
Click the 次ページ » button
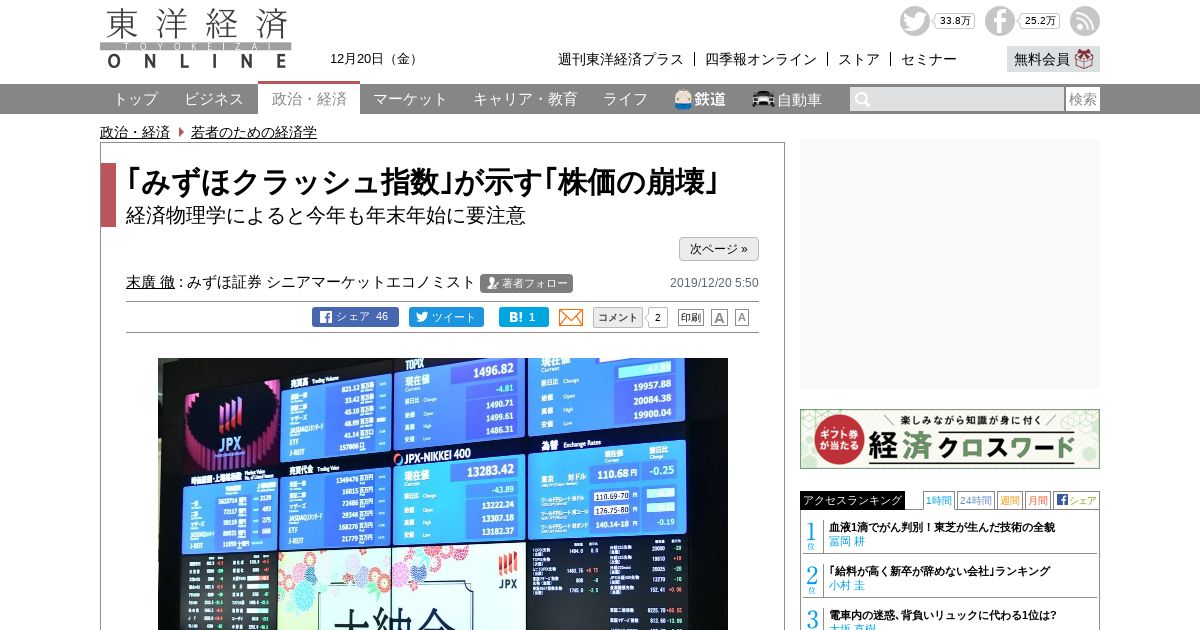(x=719, y=249)
